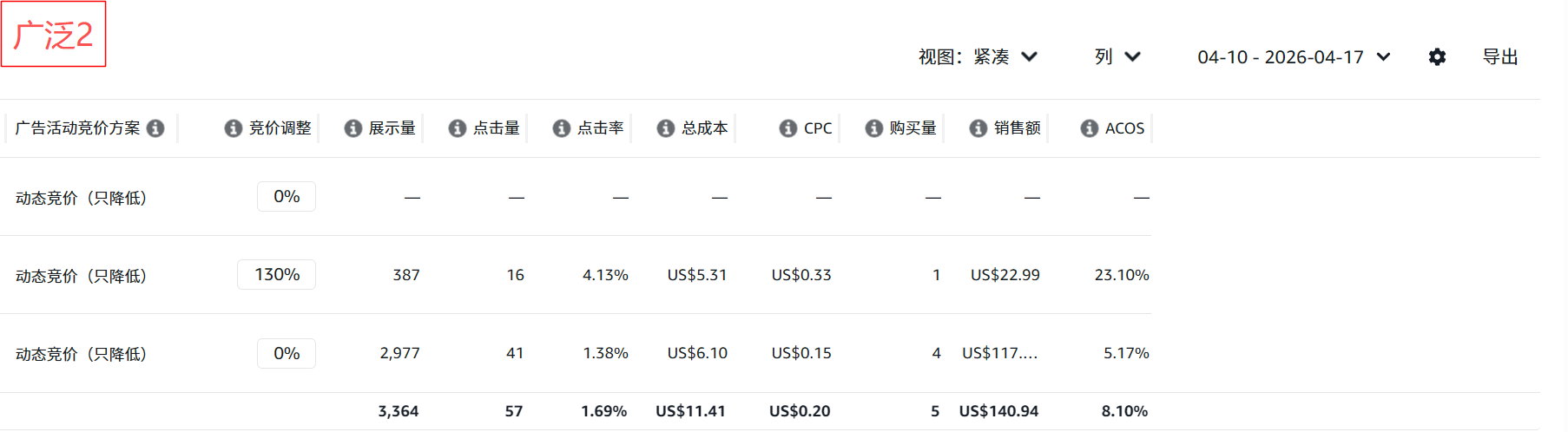Click the 130% bid adjustment field

coord(277,275)
